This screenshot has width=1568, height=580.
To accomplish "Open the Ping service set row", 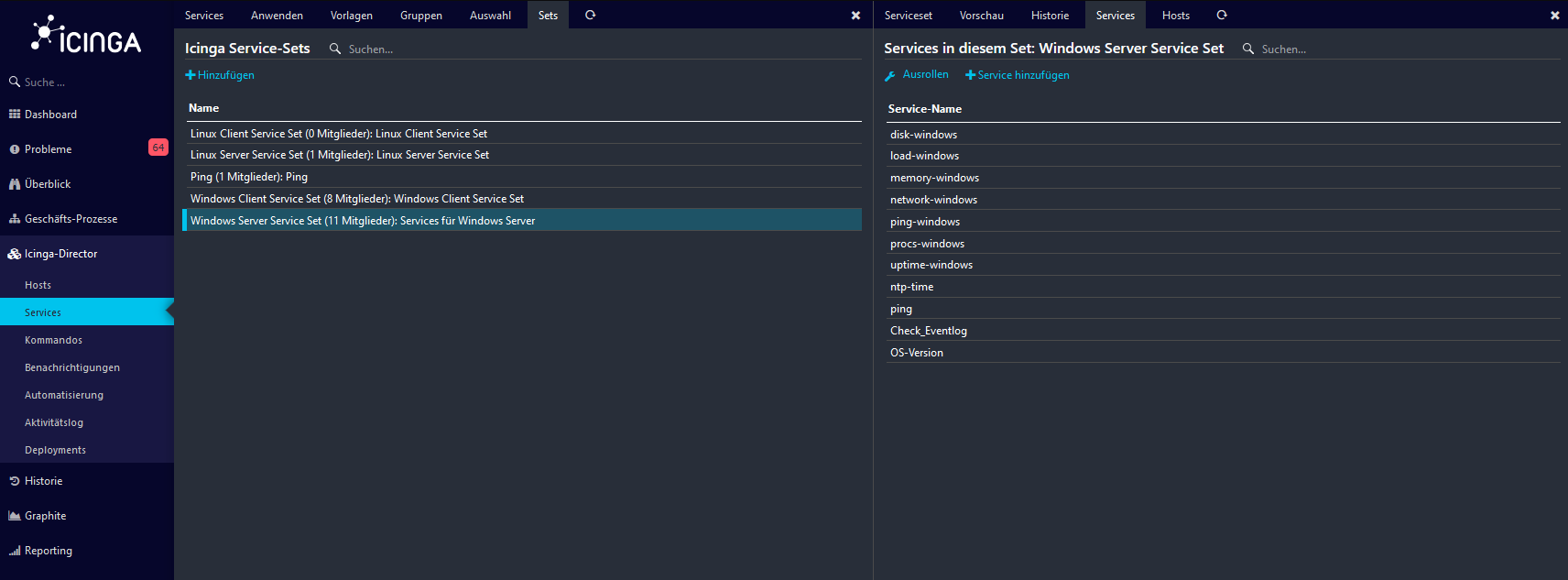I will [523, 177].
